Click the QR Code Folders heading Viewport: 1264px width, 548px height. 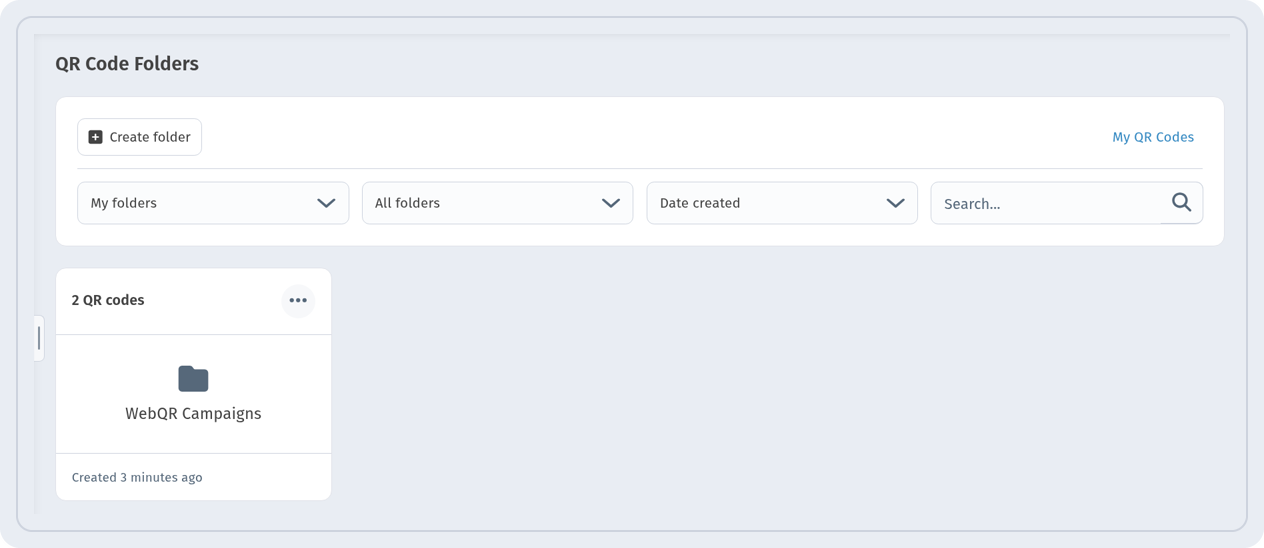tap(127, 64)
